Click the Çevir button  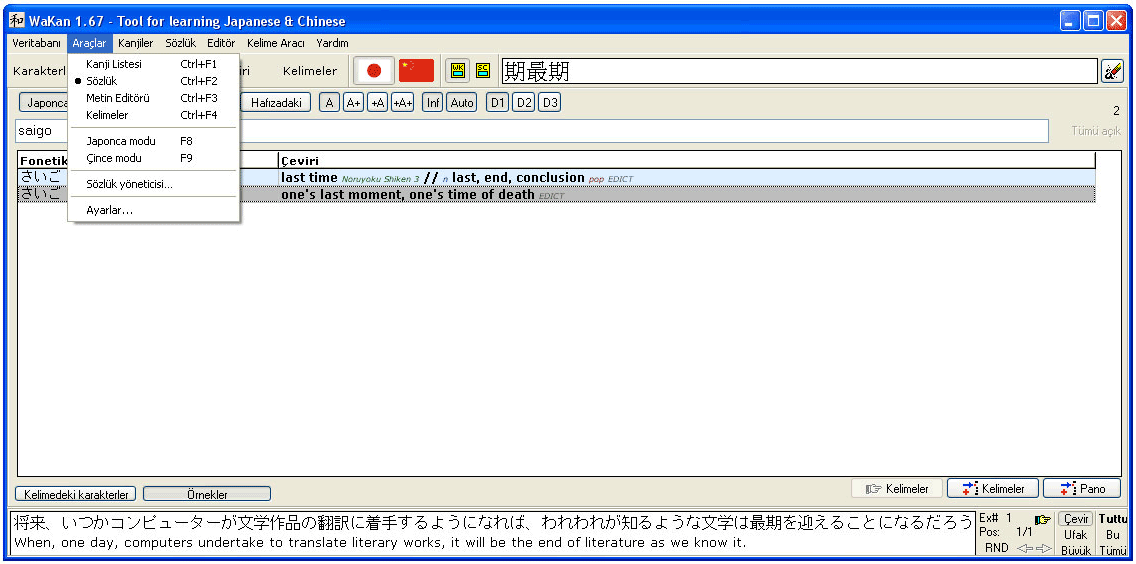(1075, 519)
